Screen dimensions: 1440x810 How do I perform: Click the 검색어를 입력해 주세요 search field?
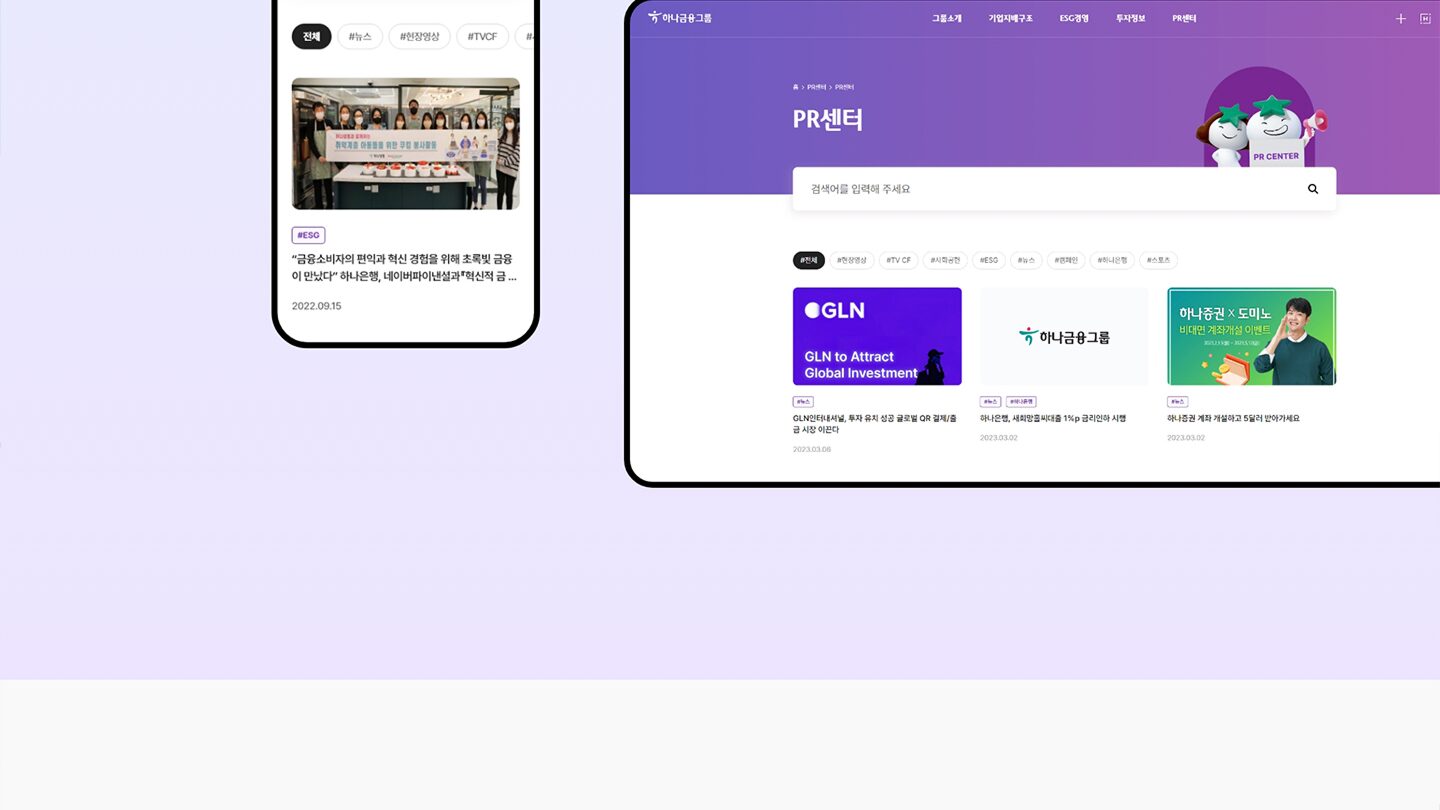(1040, 189)
